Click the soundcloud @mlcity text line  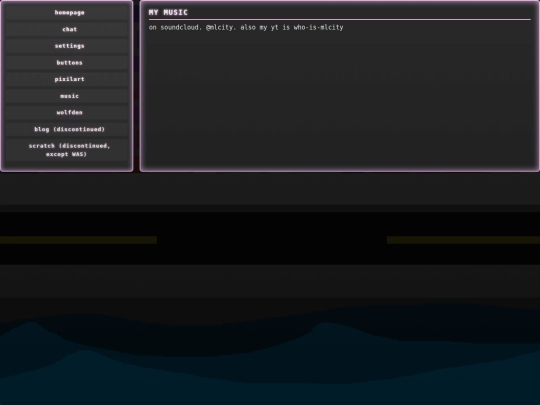coord(246,27)
